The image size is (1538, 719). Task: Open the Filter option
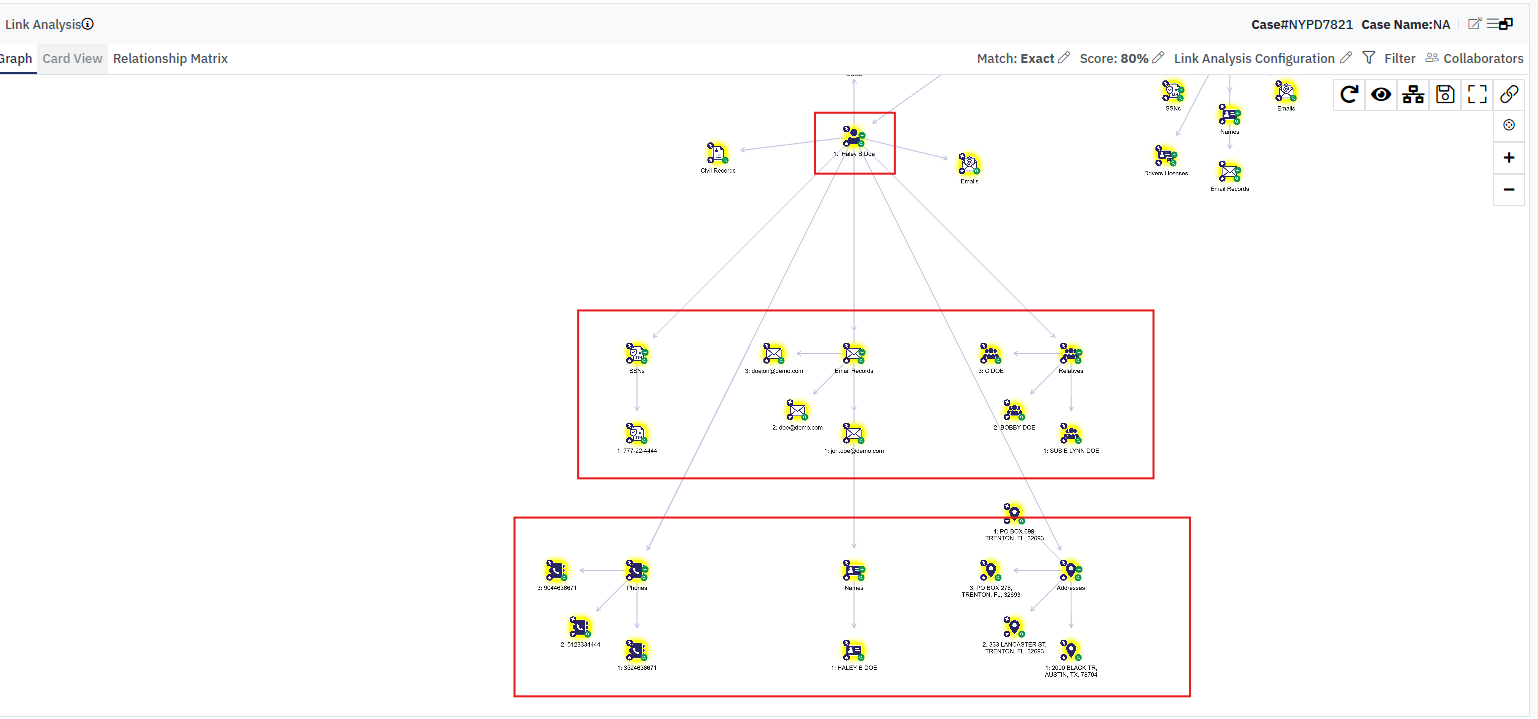click(x=1389, y=58)
